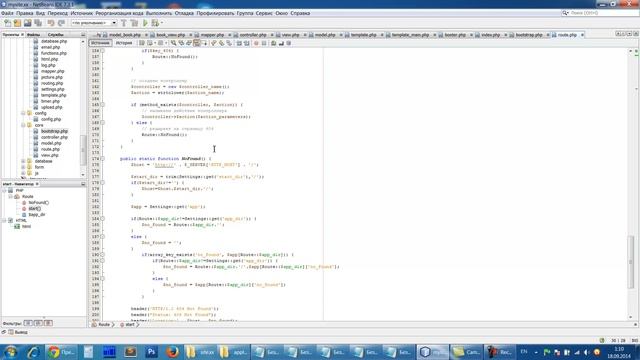Open the Файл menu

pyautogui.click(x=7, y=13)
